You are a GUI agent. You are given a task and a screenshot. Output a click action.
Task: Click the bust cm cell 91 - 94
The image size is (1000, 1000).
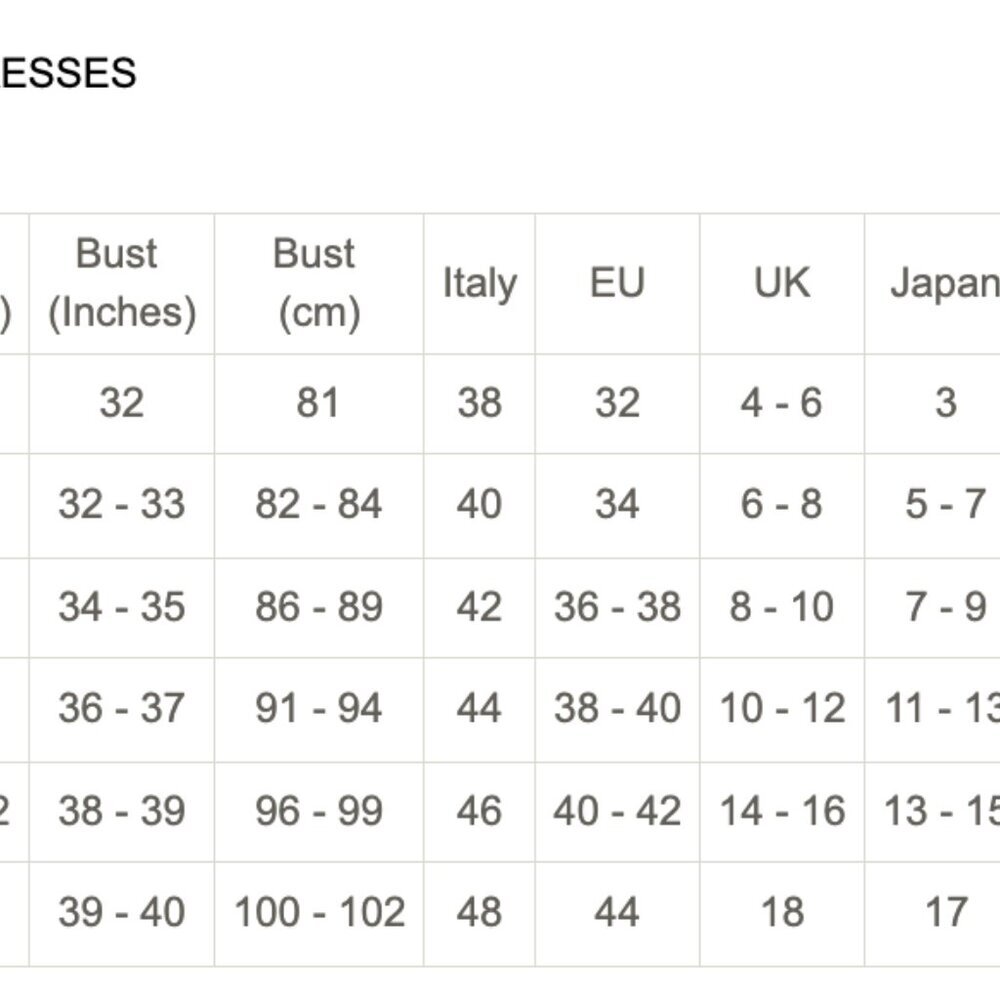click(319, 709)
